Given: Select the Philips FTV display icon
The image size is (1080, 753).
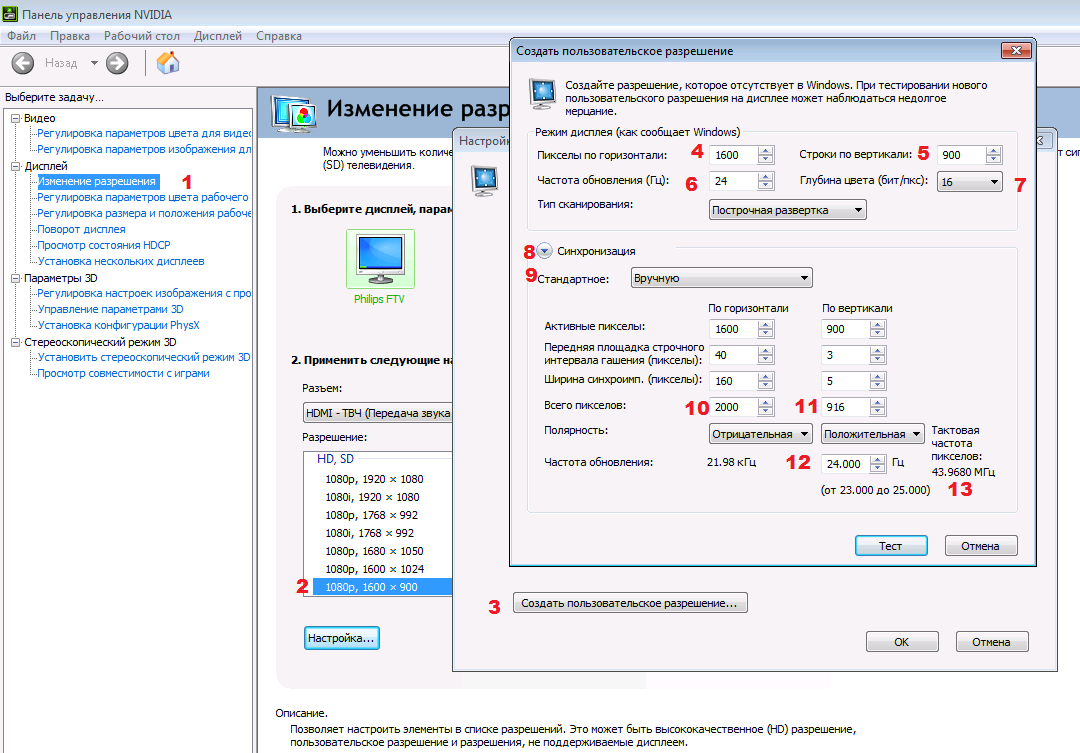Looking at the screenshot, I should click(x=379, y=259).
